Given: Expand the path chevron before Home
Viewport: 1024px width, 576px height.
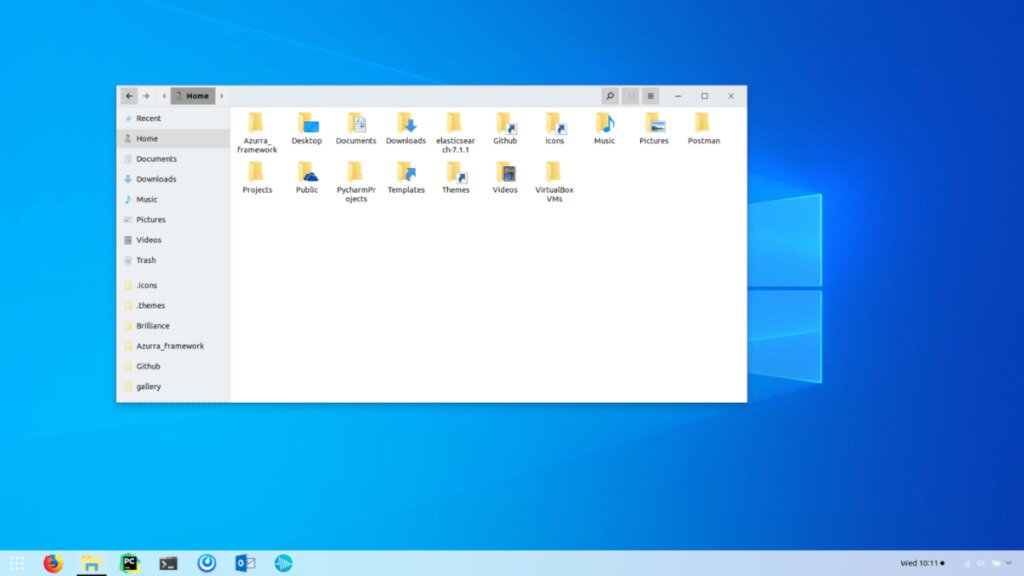Looking at the screenshot, I should [164, 95].
